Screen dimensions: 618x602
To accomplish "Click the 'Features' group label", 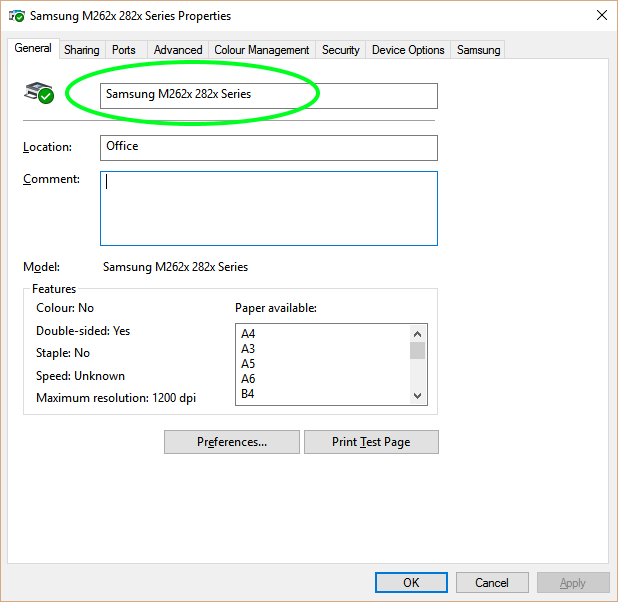I will click(54, 289).
